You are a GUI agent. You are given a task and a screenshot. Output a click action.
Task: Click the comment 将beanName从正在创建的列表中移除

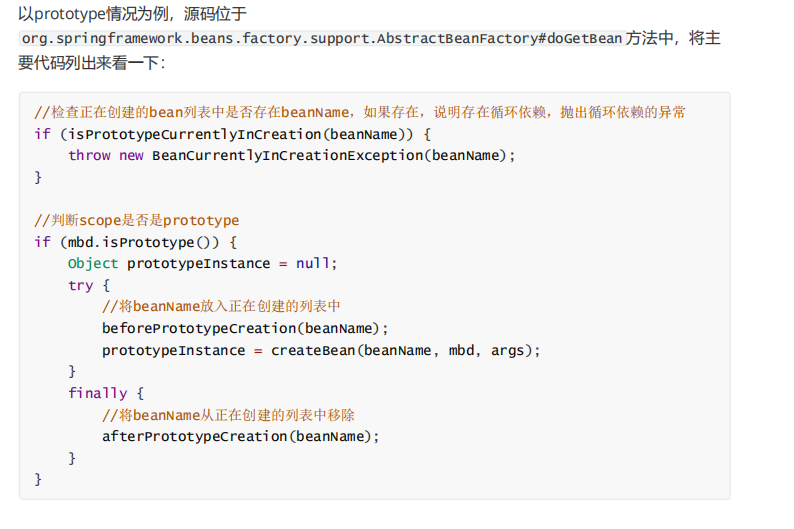[228, 415]
